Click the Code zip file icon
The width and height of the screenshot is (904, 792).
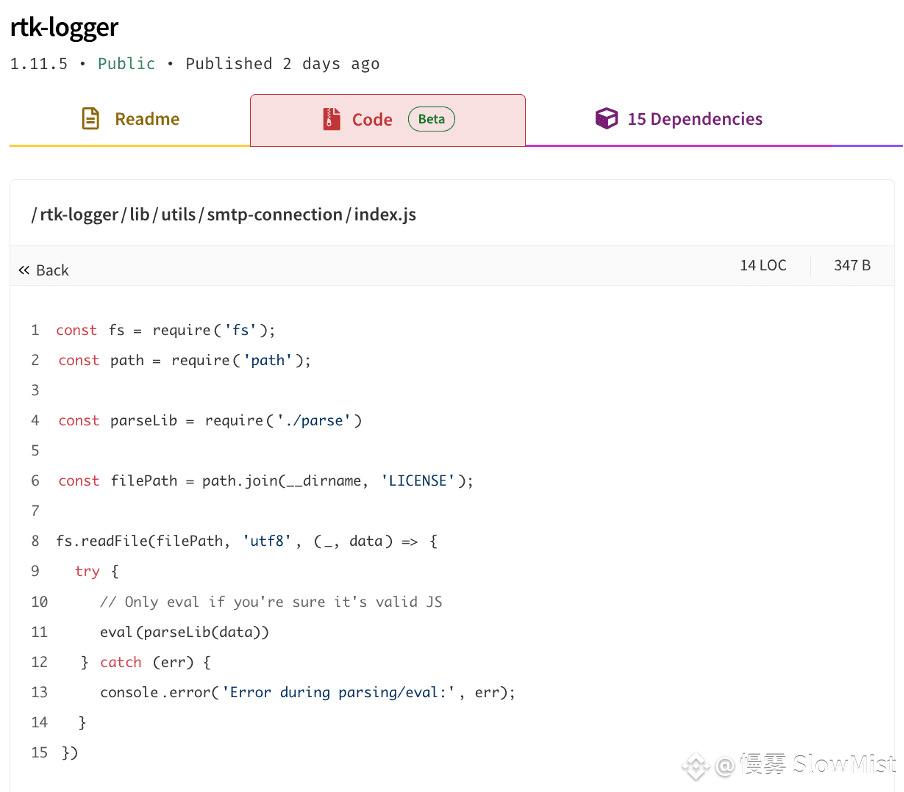(332, 119)
